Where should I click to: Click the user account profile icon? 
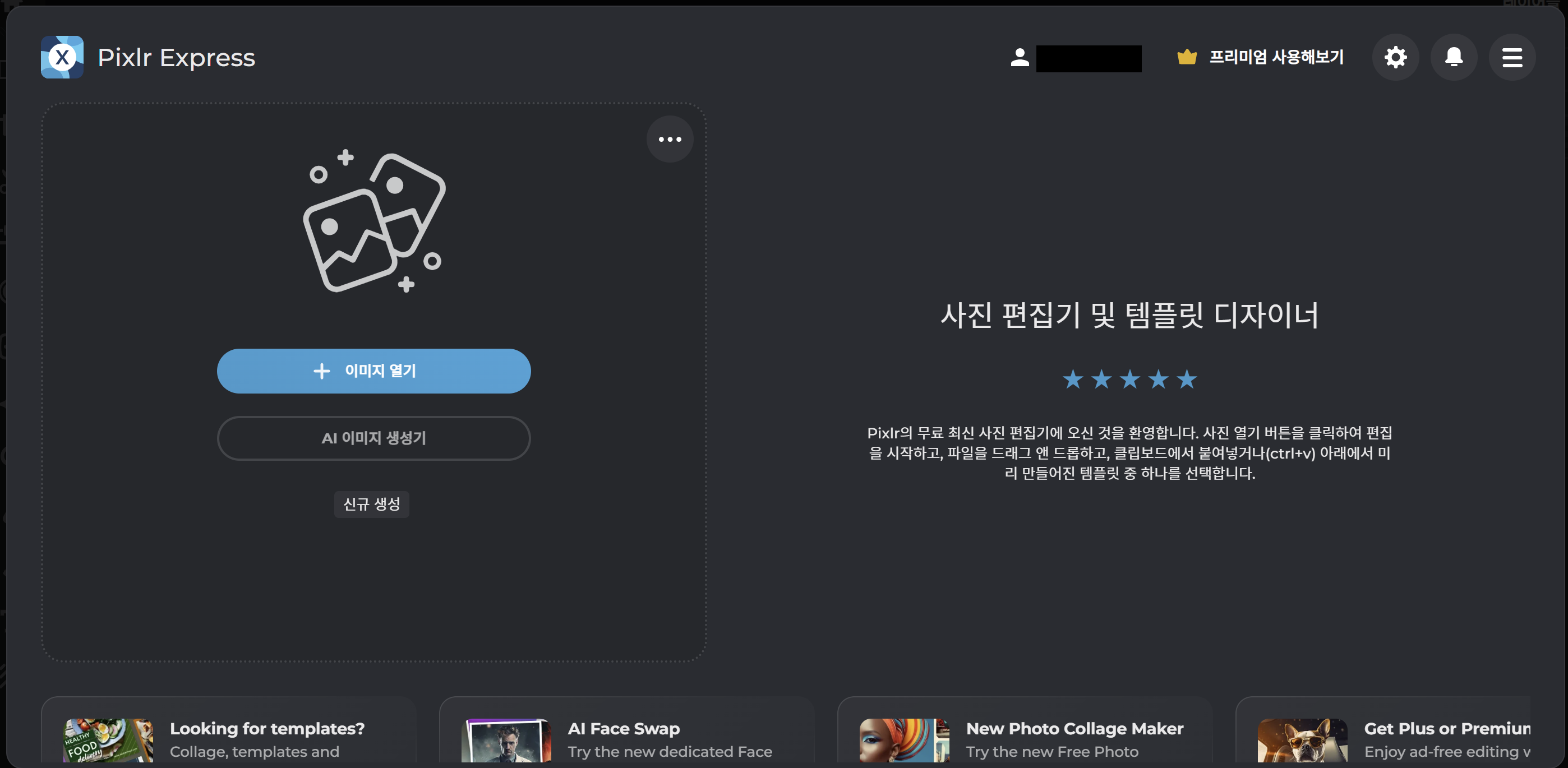click(1020, 57)
